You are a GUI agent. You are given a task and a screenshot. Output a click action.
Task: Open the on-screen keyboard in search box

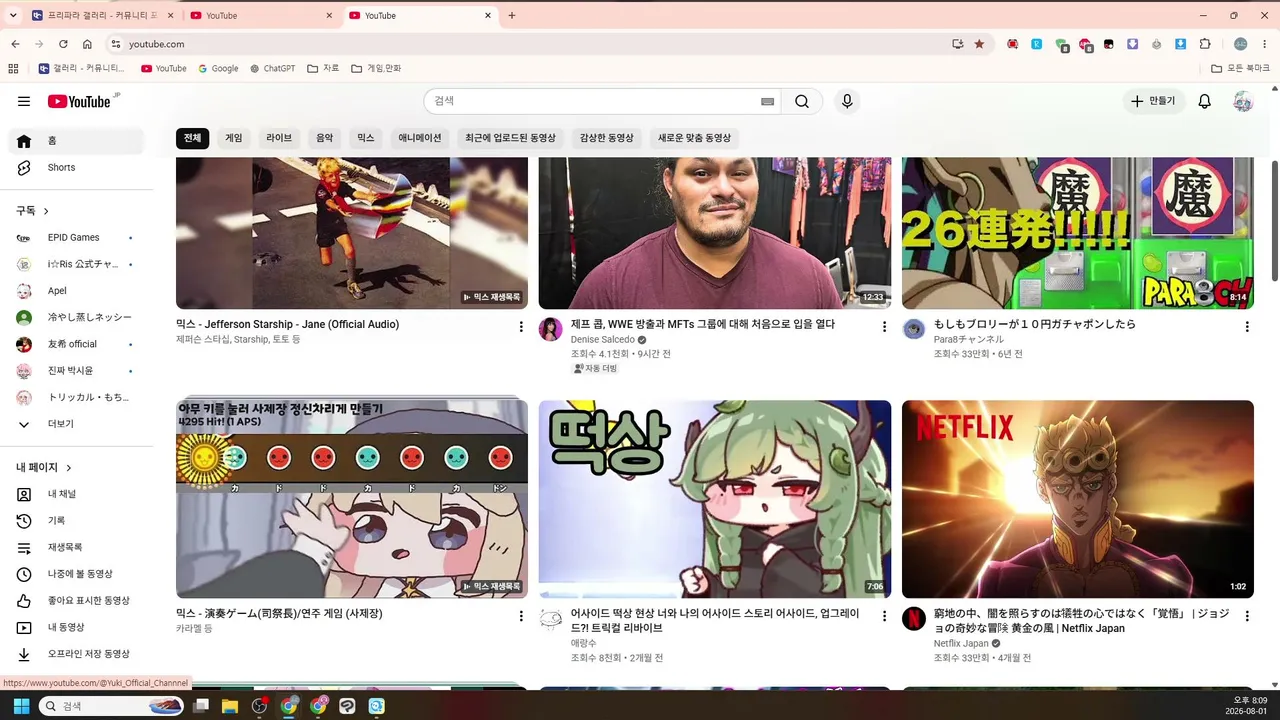(x=767, y=101)
